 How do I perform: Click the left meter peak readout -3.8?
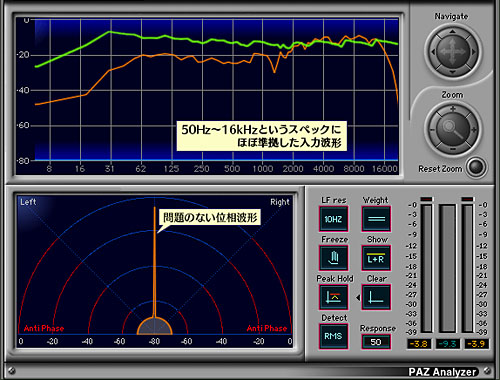click(x=419, y=344)
